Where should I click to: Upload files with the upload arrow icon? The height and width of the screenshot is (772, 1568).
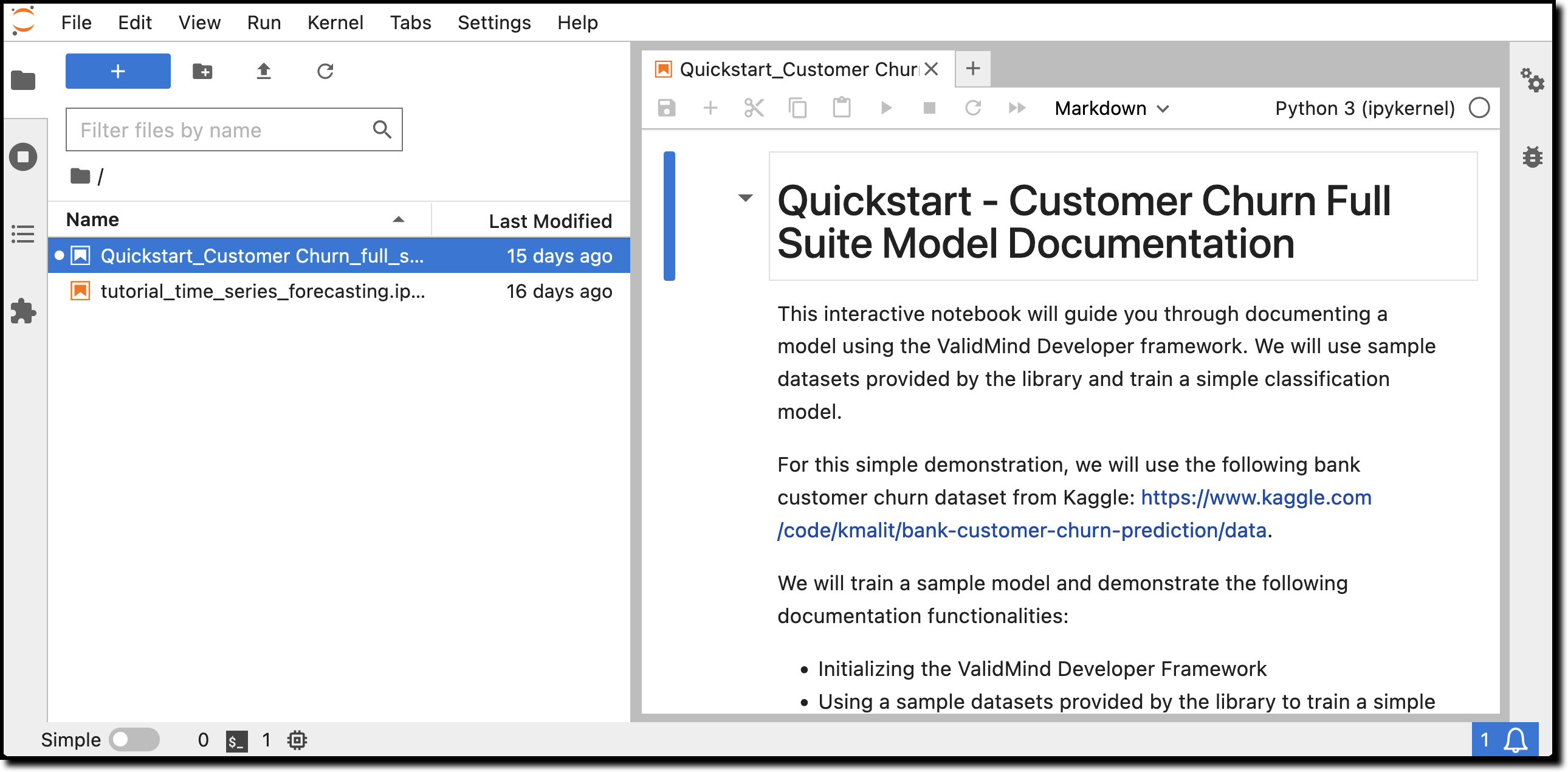(264, 71)
